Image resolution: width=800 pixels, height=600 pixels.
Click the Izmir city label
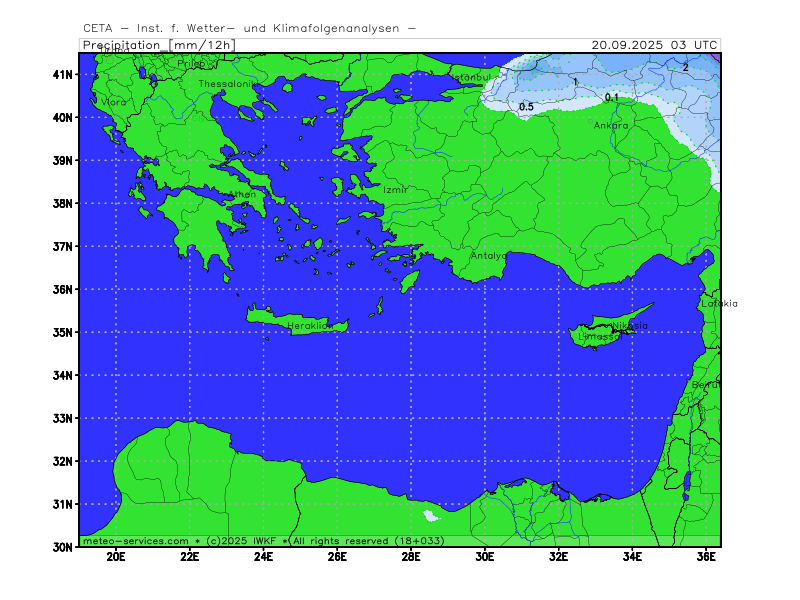[395, 189]
